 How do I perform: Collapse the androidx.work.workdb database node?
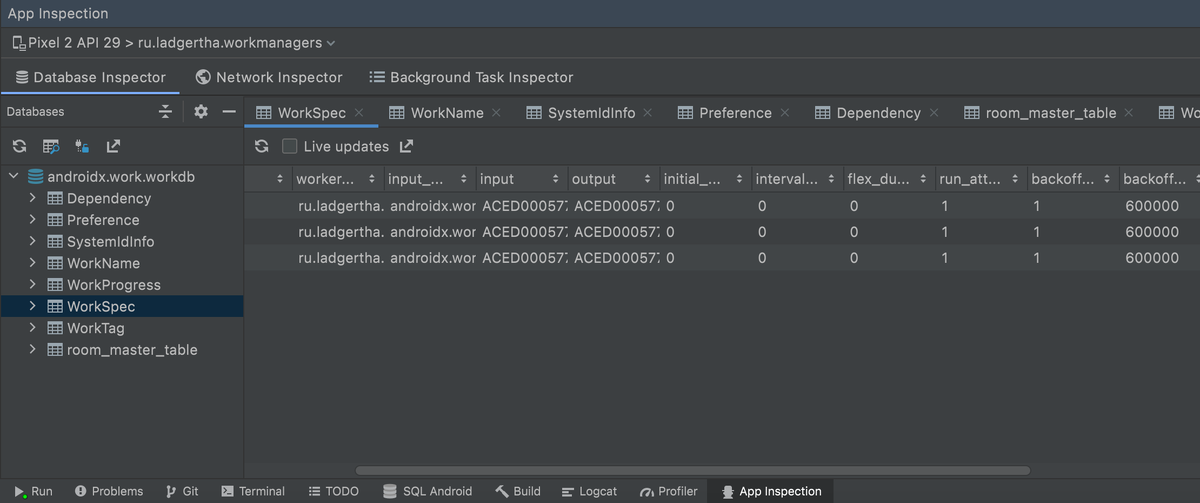13,177
